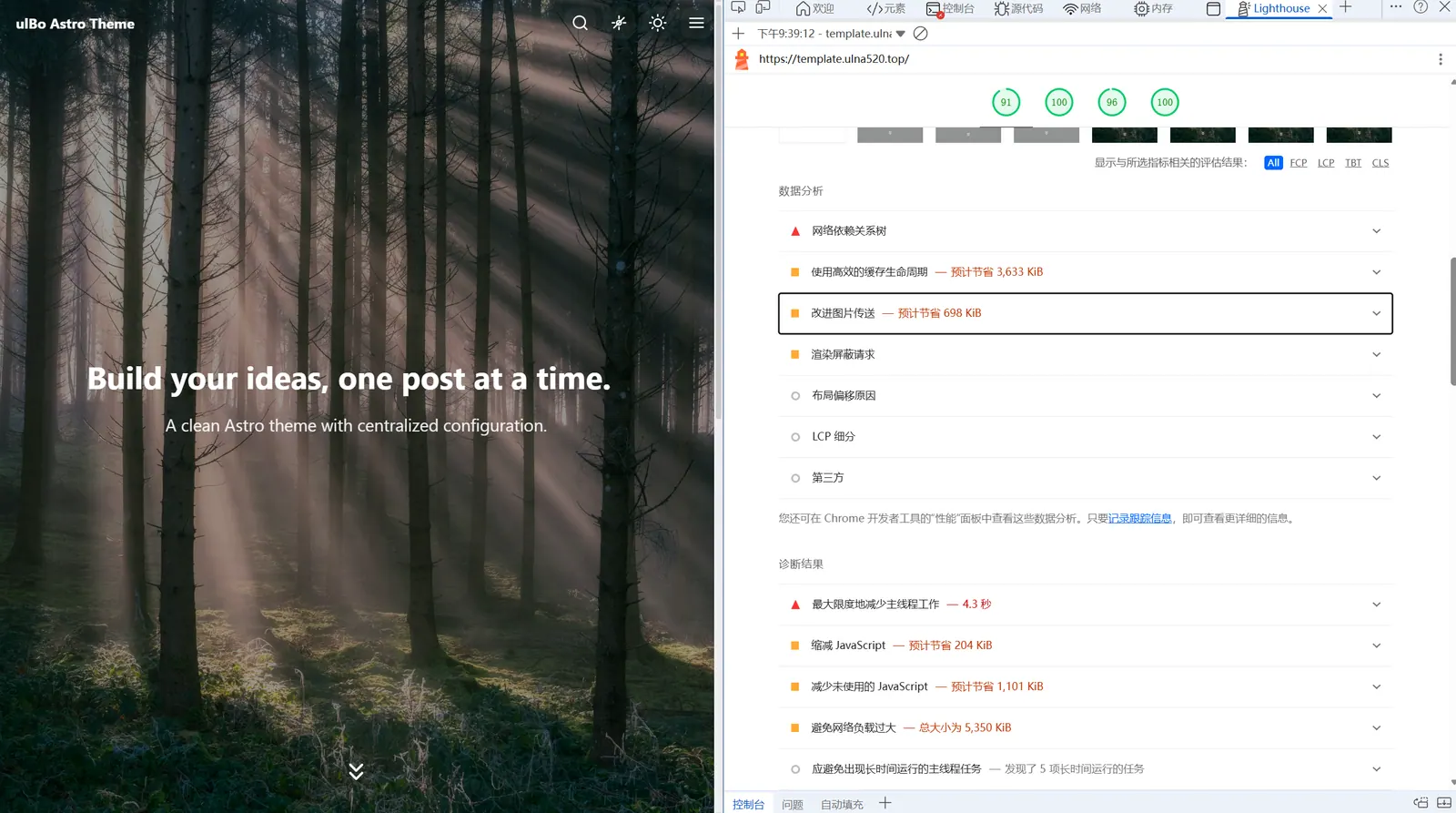
Task: Open the hamburger menu on the website
Action: tap(696, 24)
